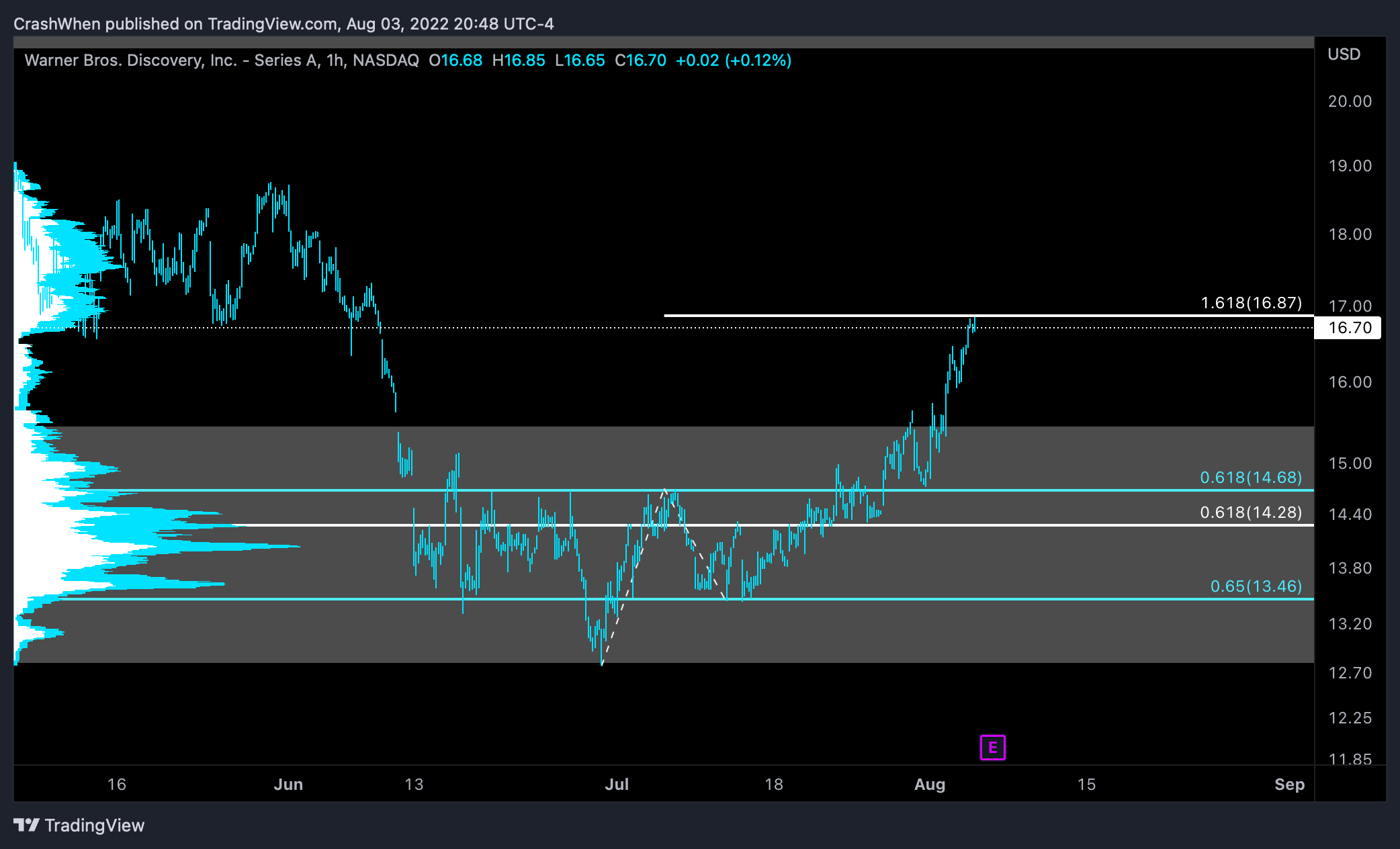
Task: Click the TradingView logo icon
Action: pos(27,825)
